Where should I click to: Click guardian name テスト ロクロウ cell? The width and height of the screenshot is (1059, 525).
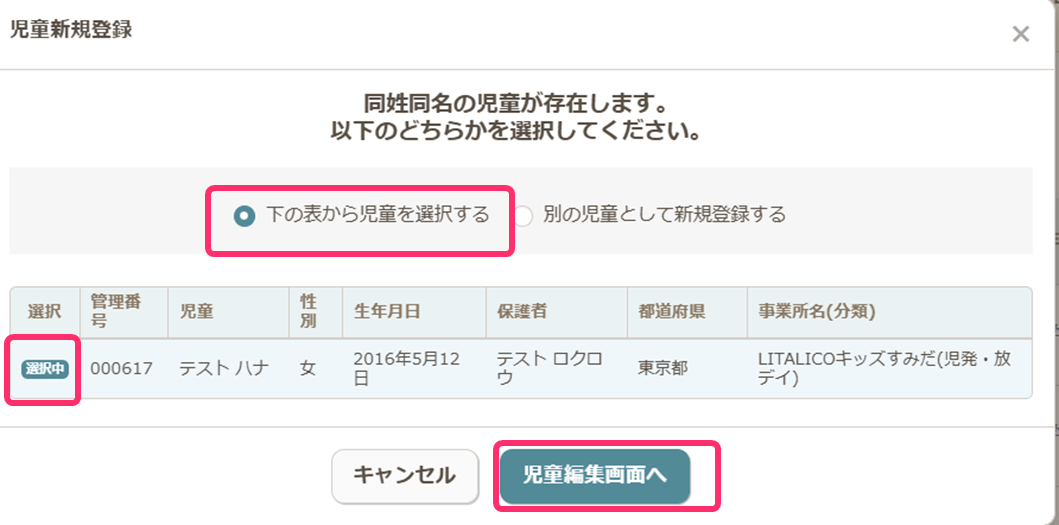[549, 369]
